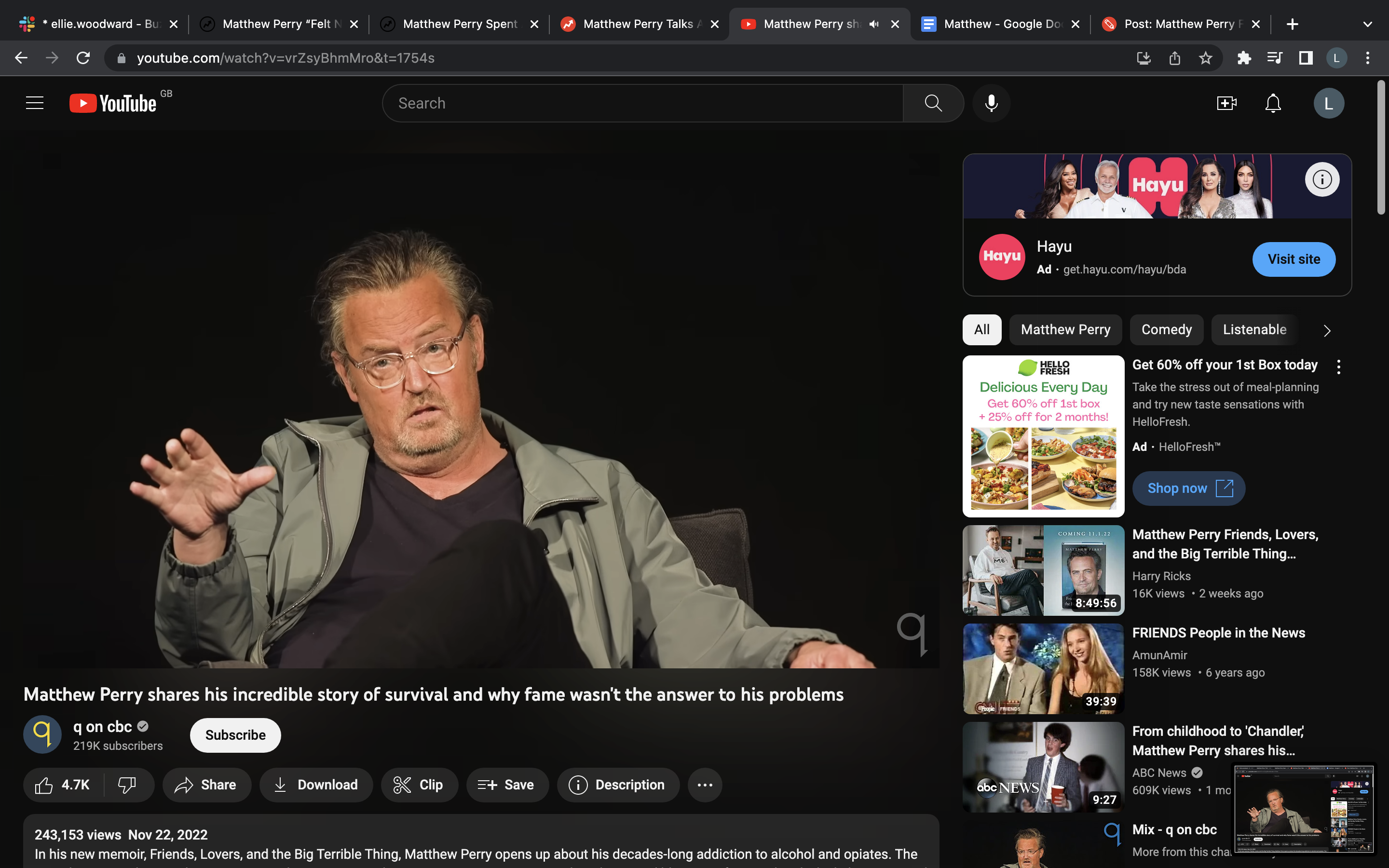Click the Create video camera icon
1389x868 pixels.
click(1226, 103)
